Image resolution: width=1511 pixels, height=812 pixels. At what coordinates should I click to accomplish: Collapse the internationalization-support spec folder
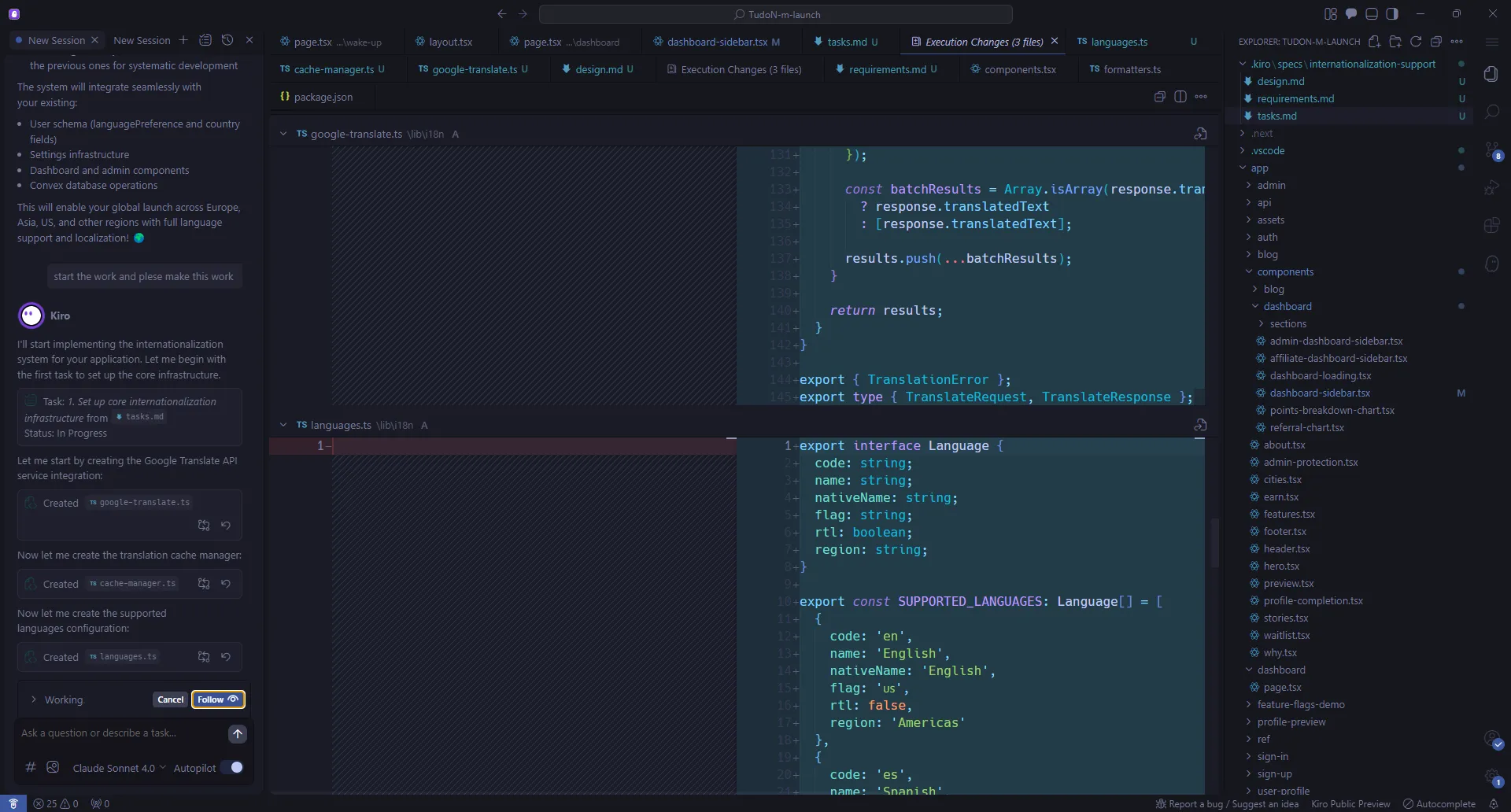[x=1242, y=65]
